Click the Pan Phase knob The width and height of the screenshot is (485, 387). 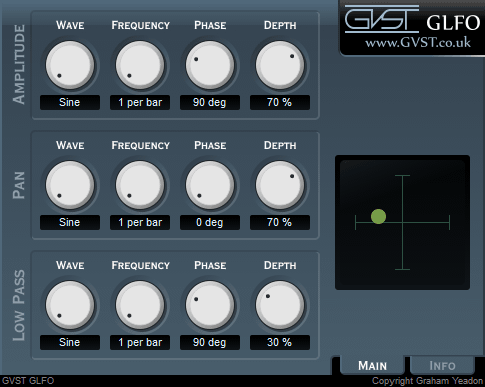[x=210, y=185]
